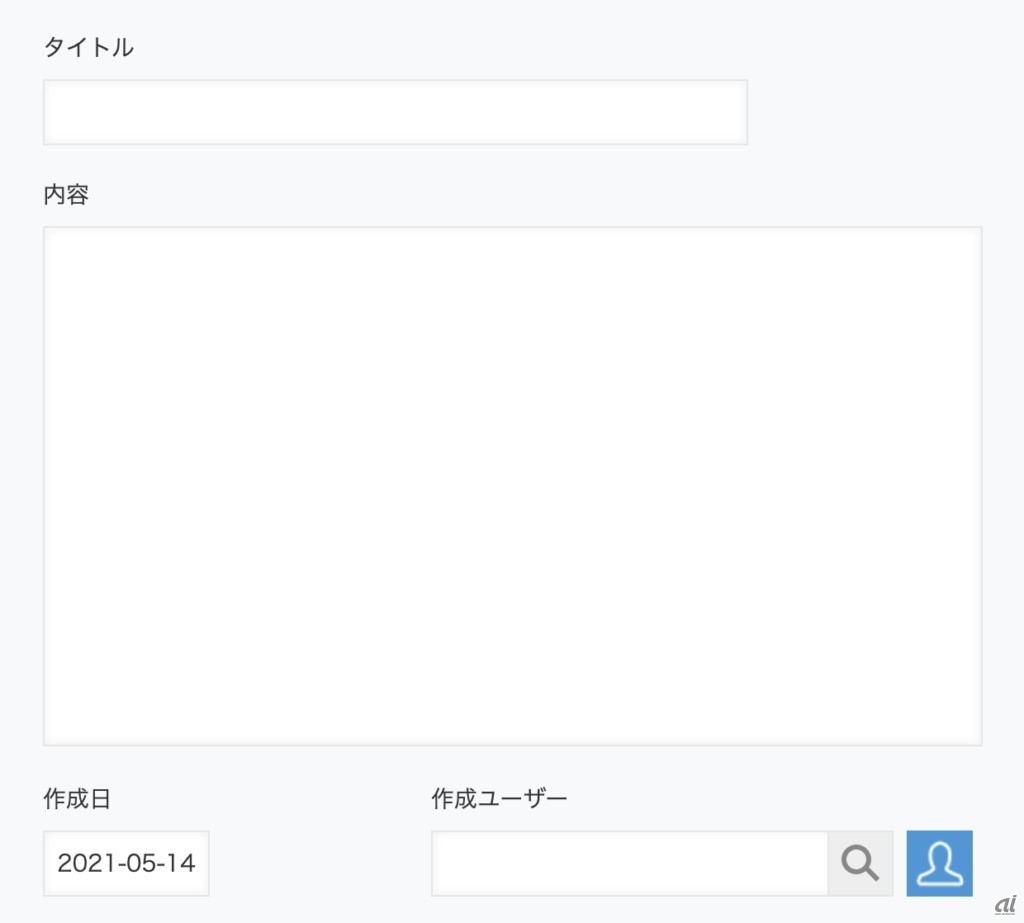Open the user picker via blue person icon

click(x=939, y=863)
